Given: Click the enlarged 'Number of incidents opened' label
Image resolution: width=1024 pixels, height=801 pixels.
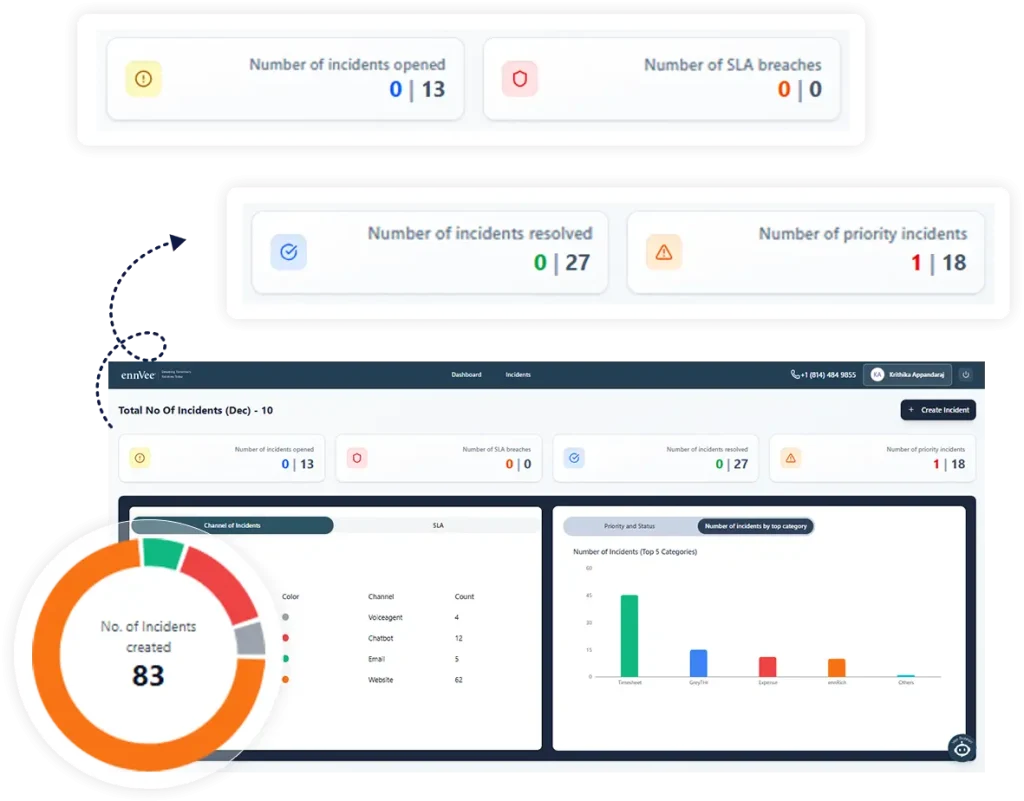Looking at the screenshot, I should pyautogui.click(x=347, y=65).
